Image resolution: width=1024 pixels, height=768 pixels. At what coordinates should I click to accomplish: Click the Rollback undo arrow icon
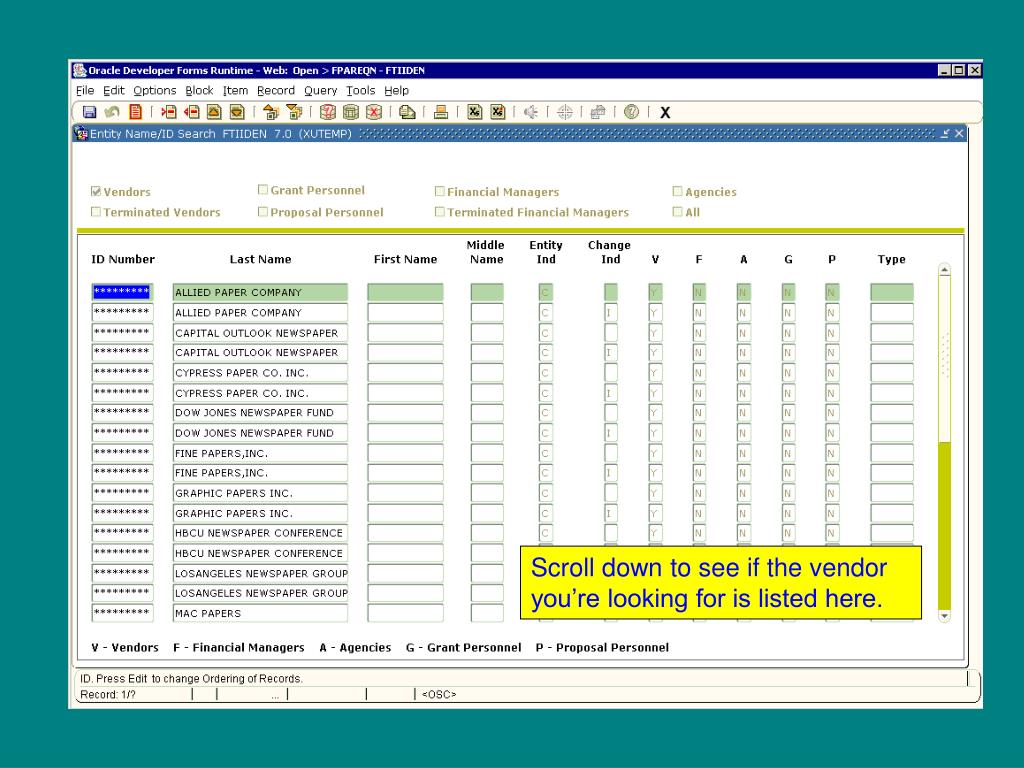pyautogui.click(x=112, y=112)
